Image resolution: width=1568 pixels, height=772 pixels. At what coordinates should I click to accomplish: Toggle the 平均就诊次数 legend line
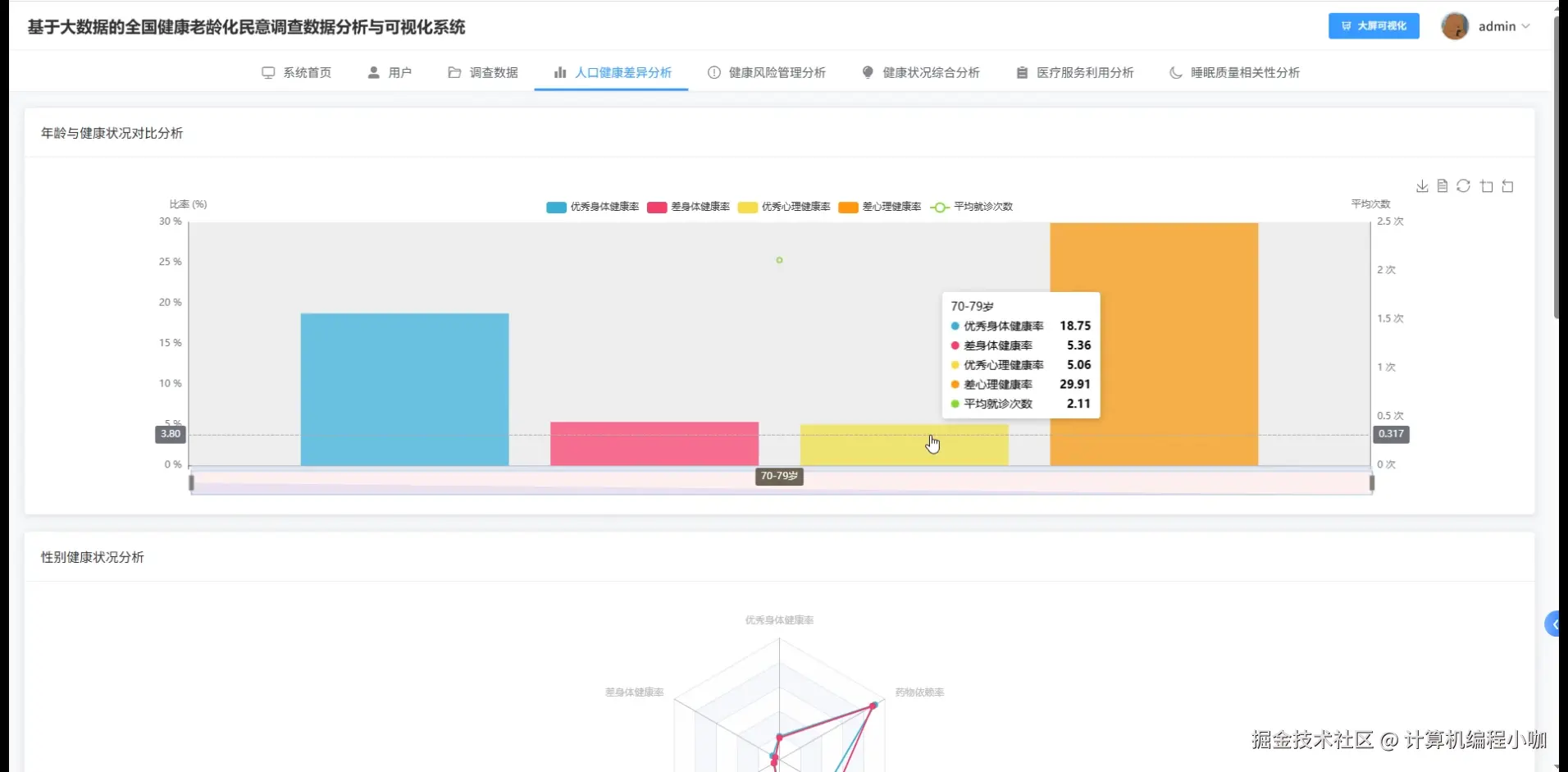[x=972, y=207]
